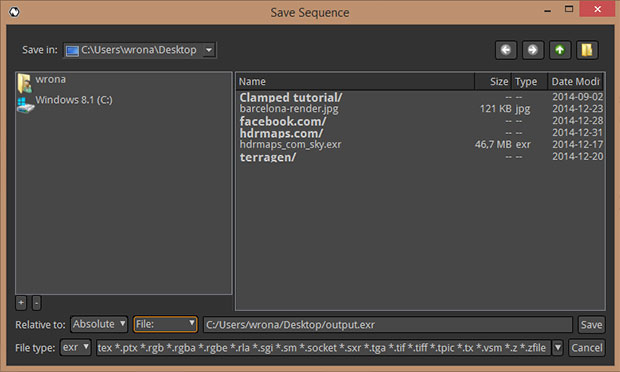620x372 pixels.
Task: Select the terragen/ folder
Action: (x=268, y=157)
